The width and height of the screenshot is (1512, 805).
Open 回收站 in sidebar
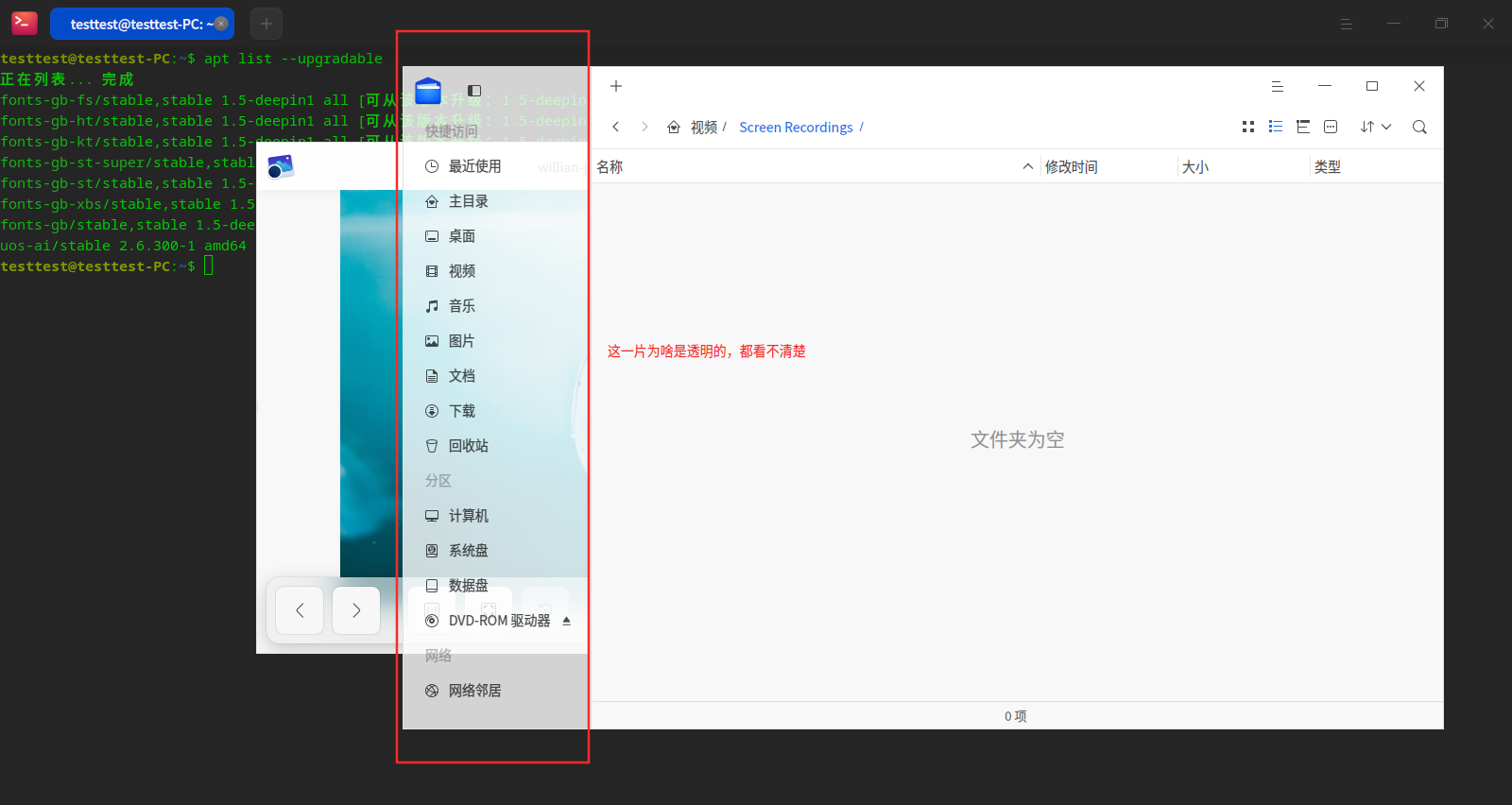pos(495,446)
